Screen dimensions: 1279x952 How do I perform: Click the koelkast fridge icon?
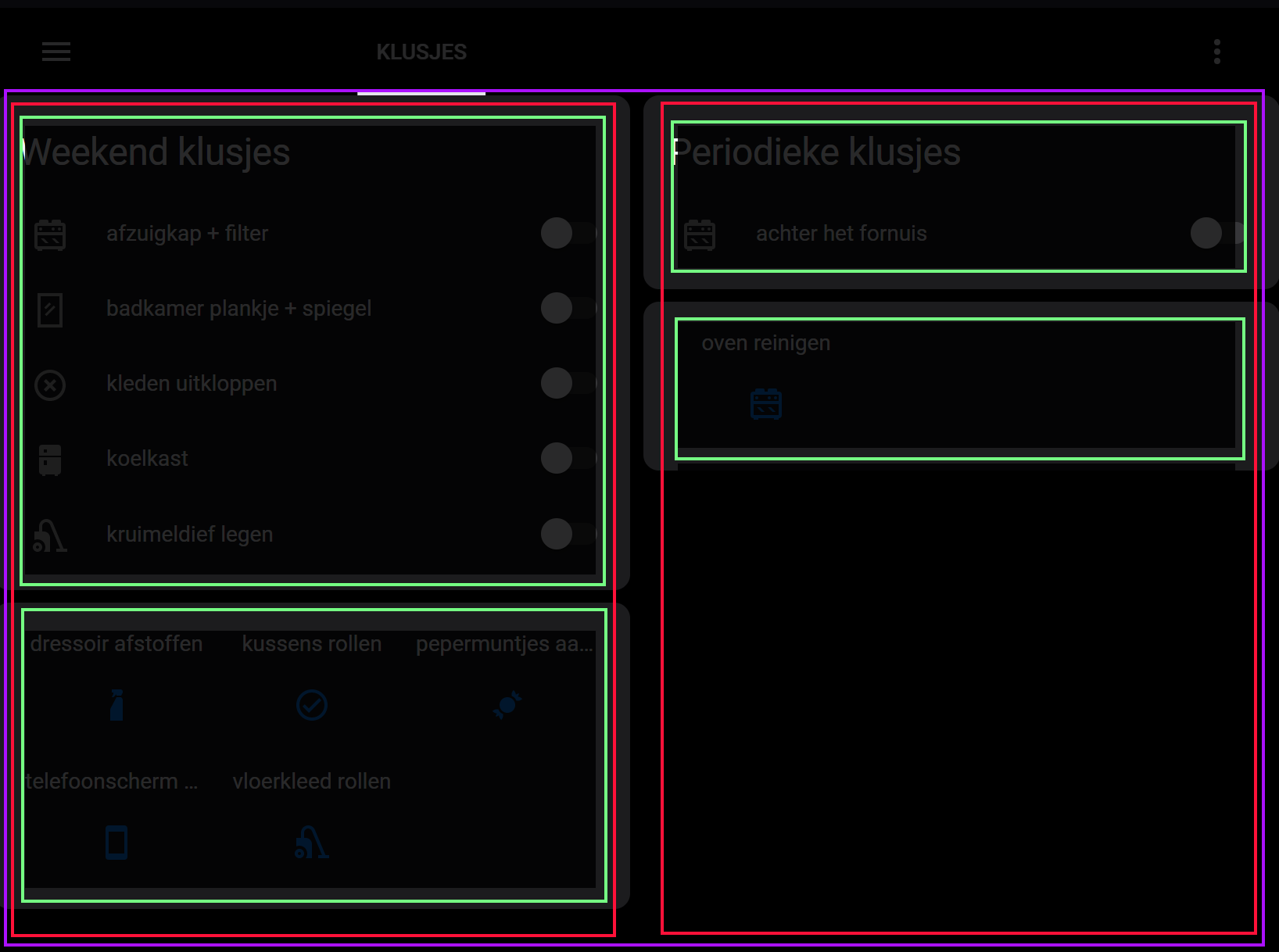pos(50,460)
